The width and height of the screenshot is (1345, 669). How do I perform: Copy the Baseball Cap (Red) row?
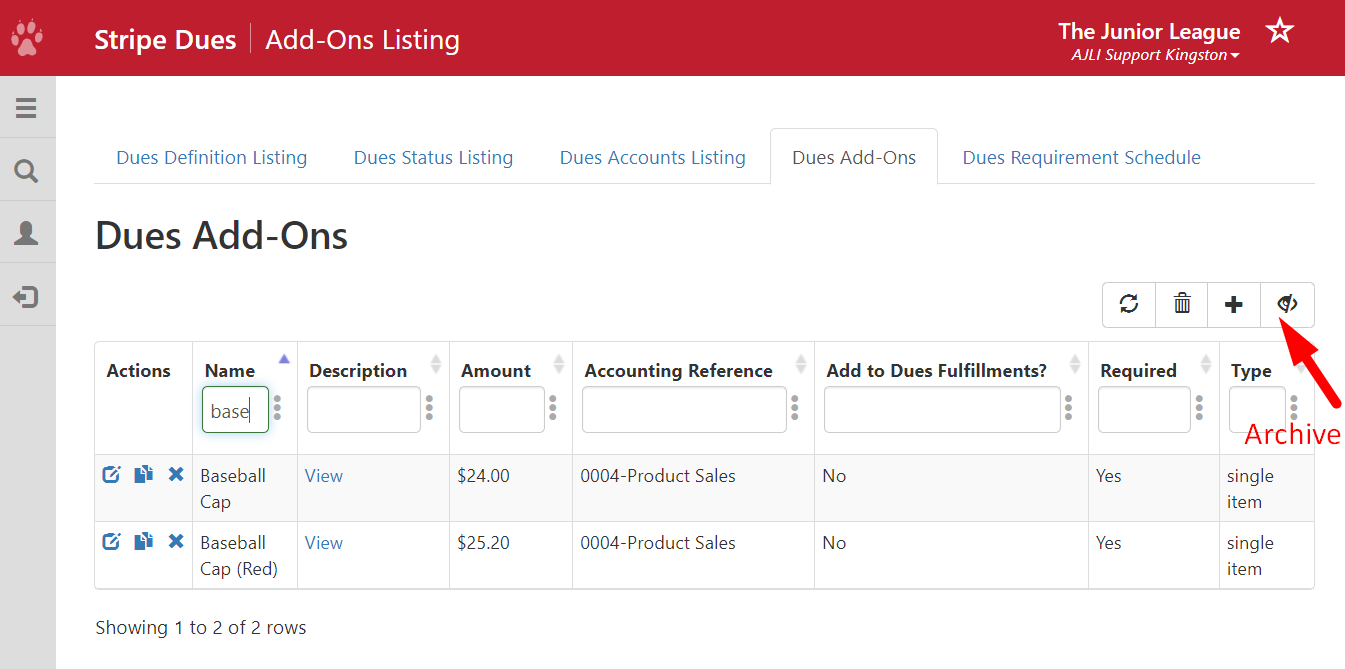coord(144,542)
